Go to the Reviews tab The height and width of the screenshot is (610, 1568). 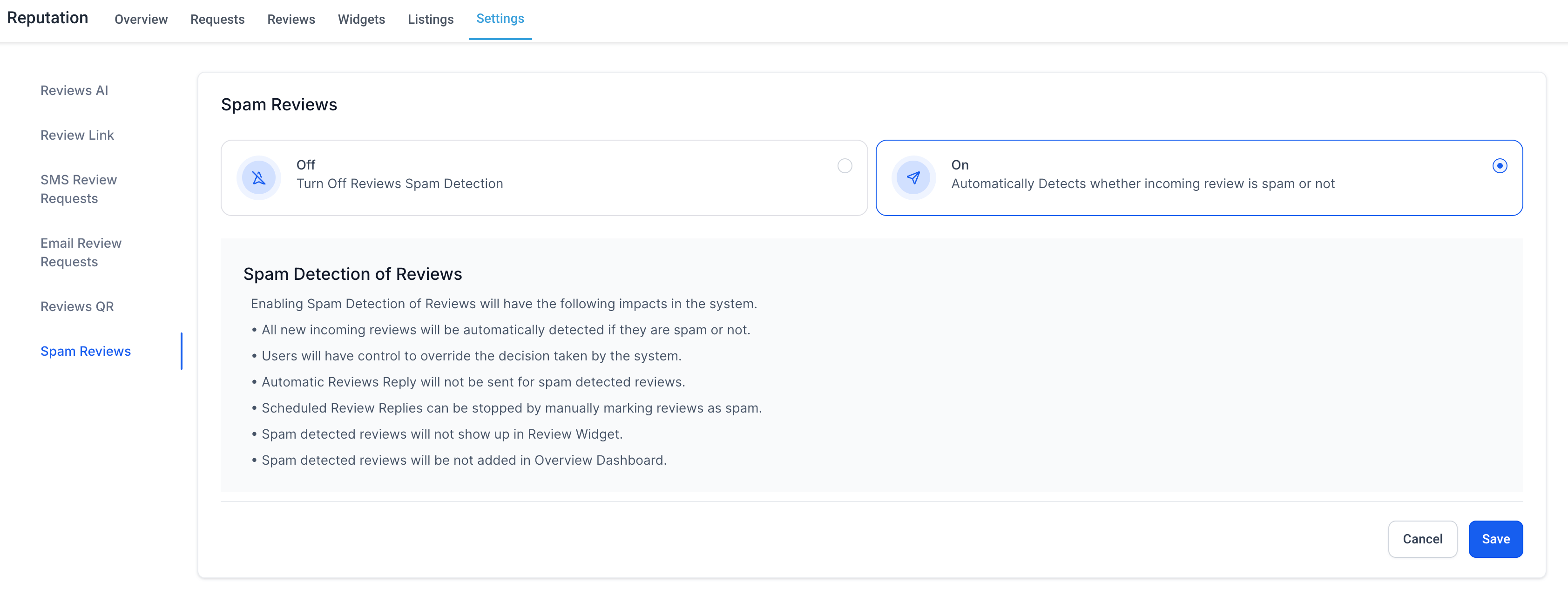click(291, 20)
